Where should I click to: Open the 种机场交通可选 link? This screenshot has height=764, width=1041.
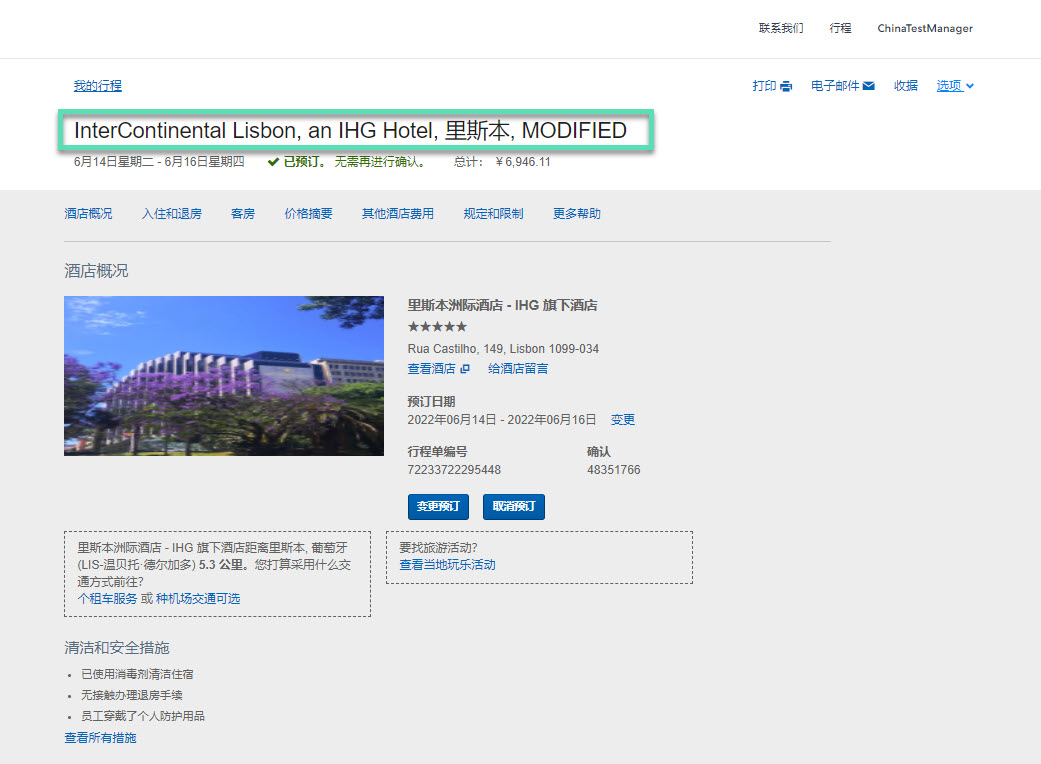(198, 599)
